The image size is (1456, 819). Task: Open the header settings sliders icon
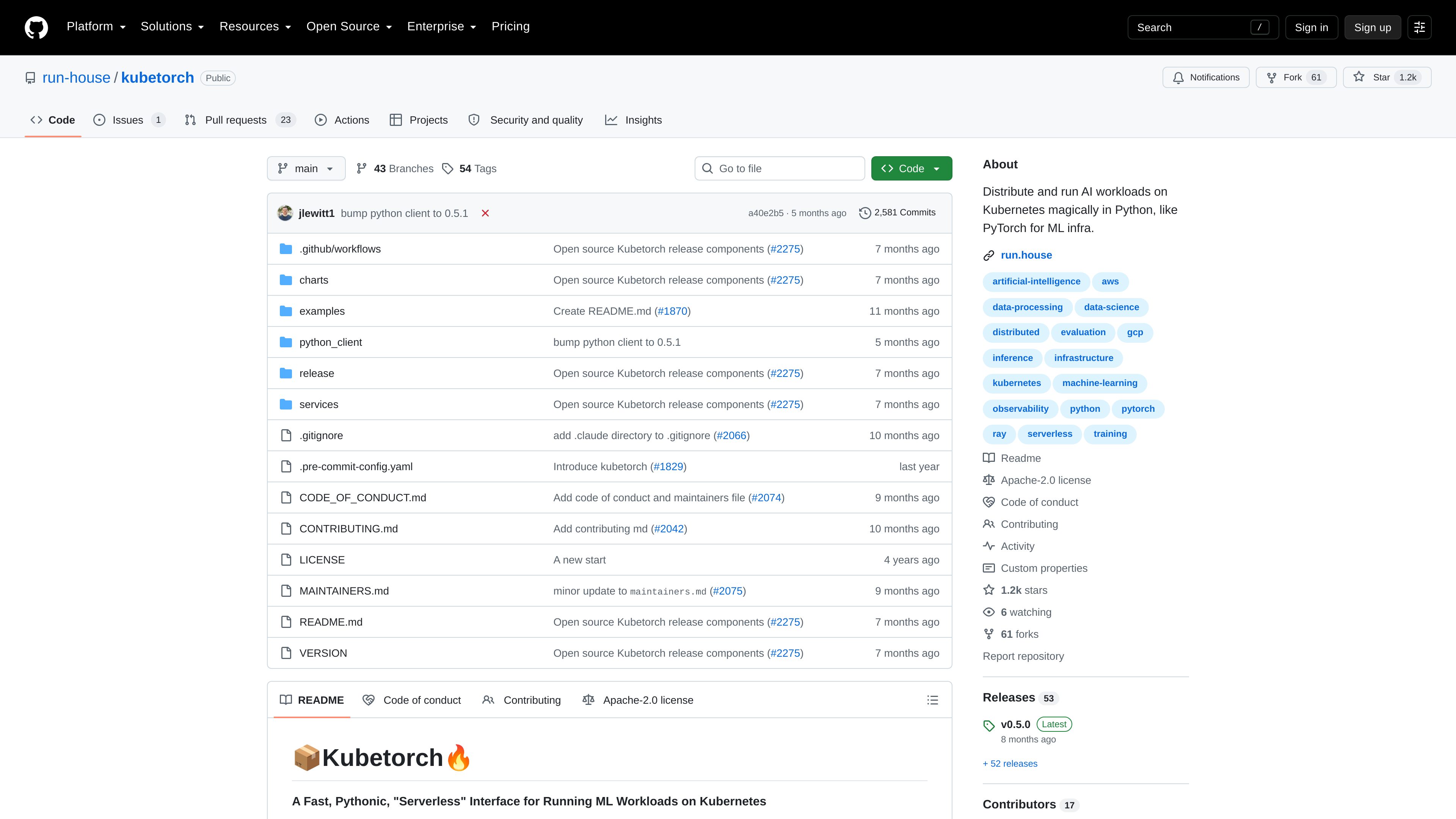[x=1419, y=27]
